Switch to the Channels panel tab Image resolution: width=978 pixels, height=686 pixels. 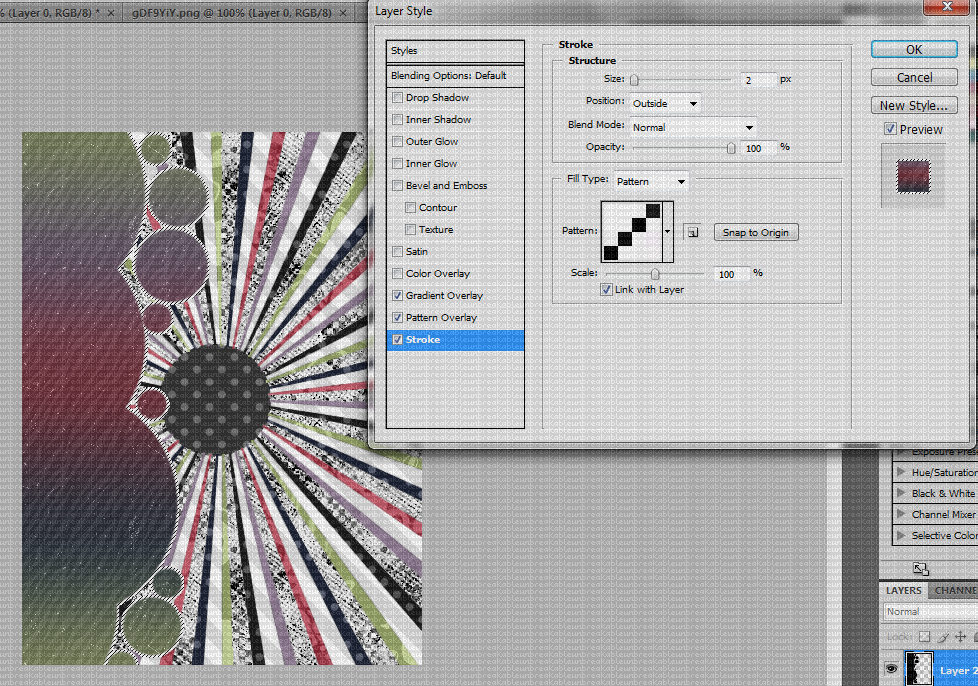coord(954,590)
